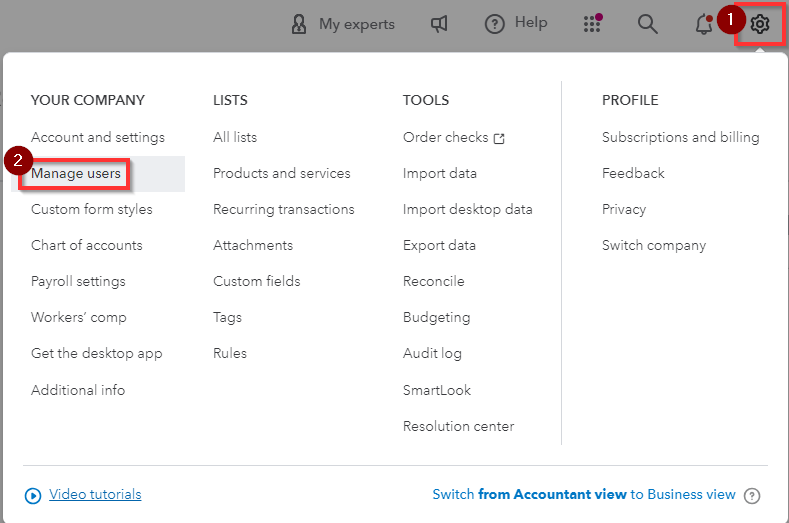Click the search magnifier icon
The height and width of the screenshot is (523, 789).
point(648,24)
